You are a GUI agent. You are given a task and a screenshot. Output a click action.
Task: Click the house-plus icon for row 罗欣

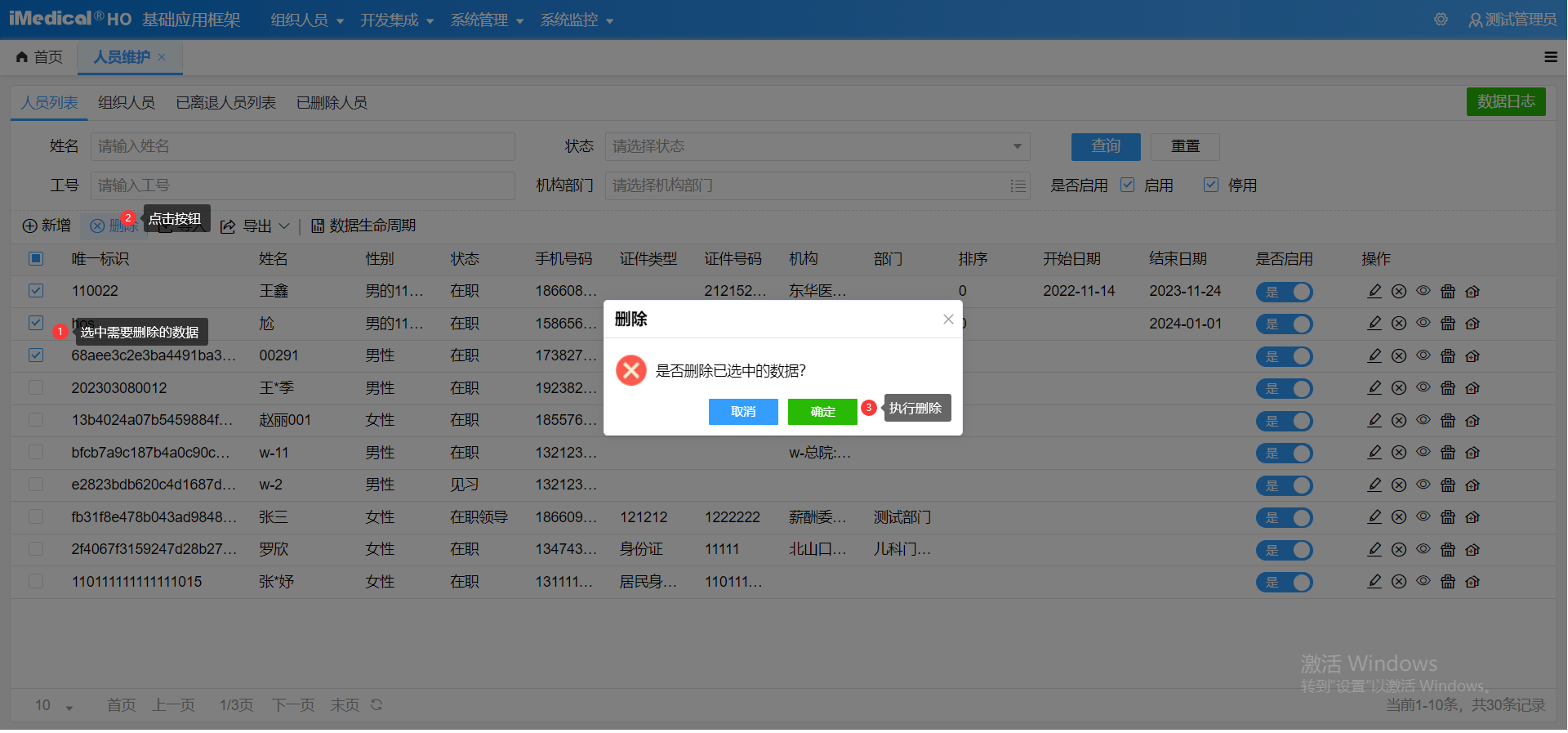[x=1472, y=549]
